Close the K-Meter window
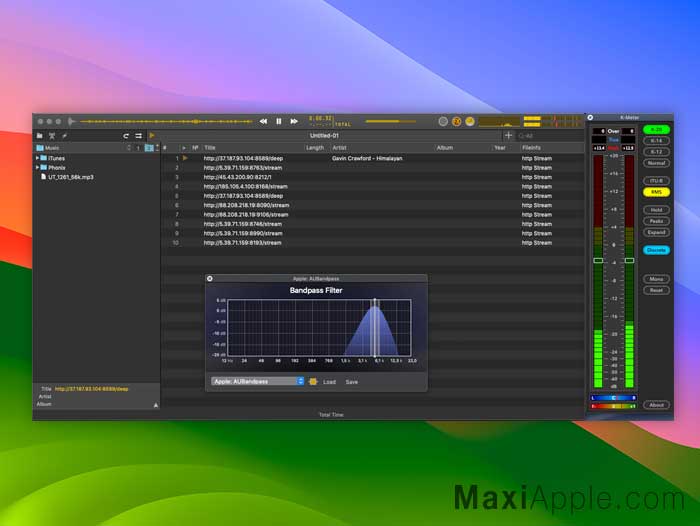700x526 pixels. coord(590,117)
